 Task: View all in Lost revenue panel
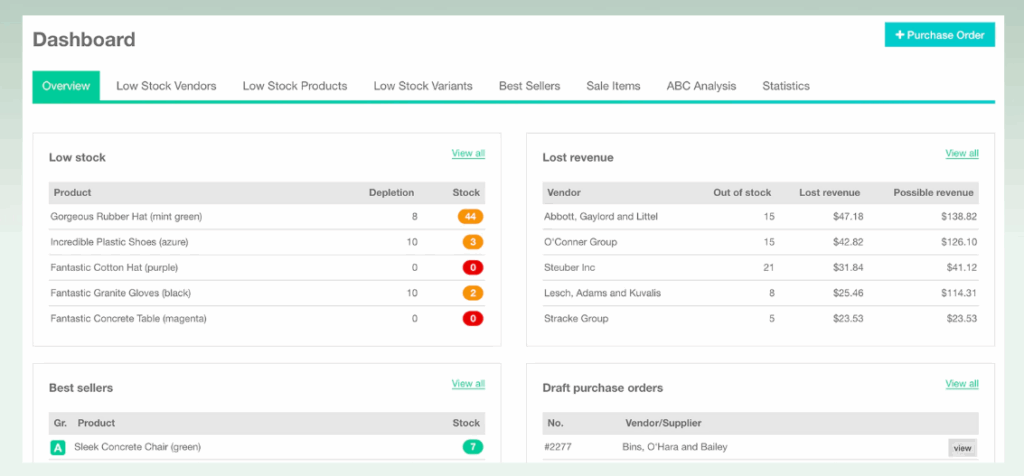point(962,153)
